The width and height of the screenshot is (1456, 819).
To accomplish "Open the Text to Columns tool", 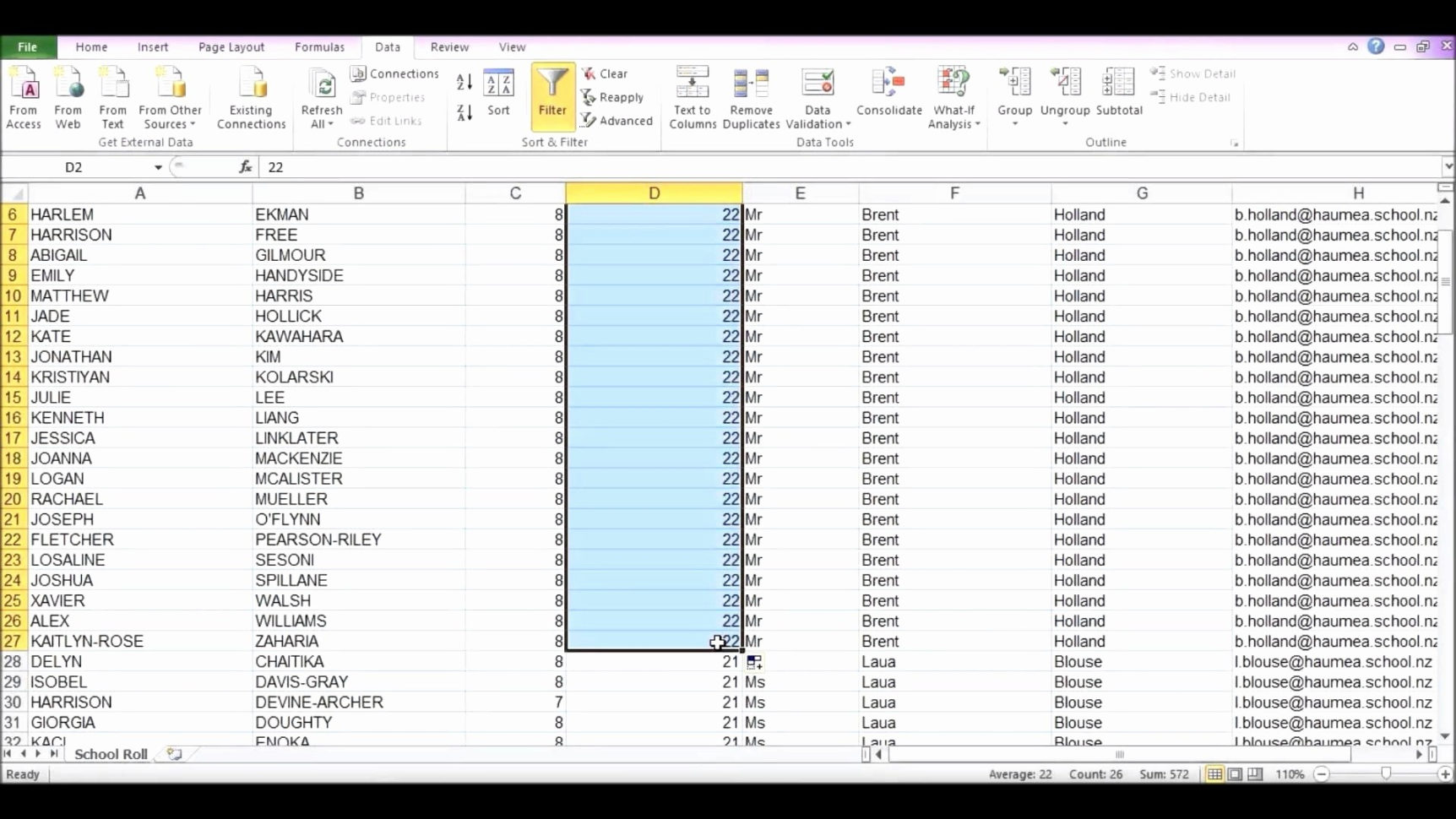I will tap(692, 95).
